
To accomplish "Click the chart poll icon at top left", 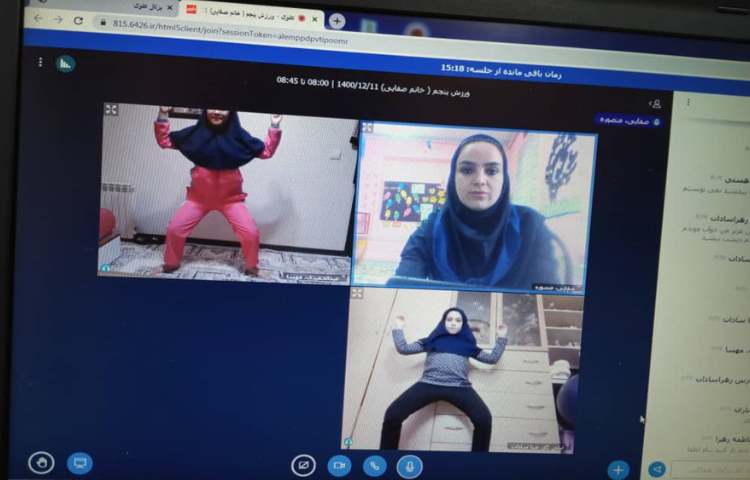I will pos(66,64).
